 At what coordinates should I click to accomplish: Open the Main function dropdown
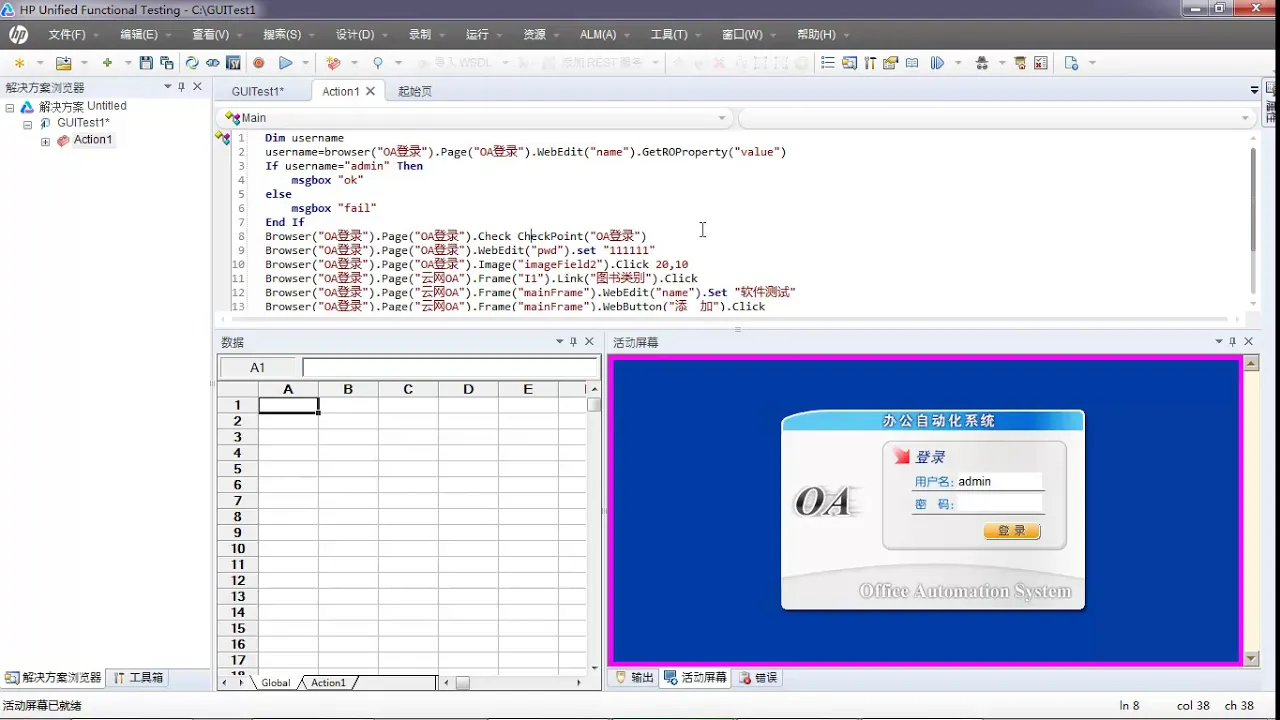(x=722, y=118)
